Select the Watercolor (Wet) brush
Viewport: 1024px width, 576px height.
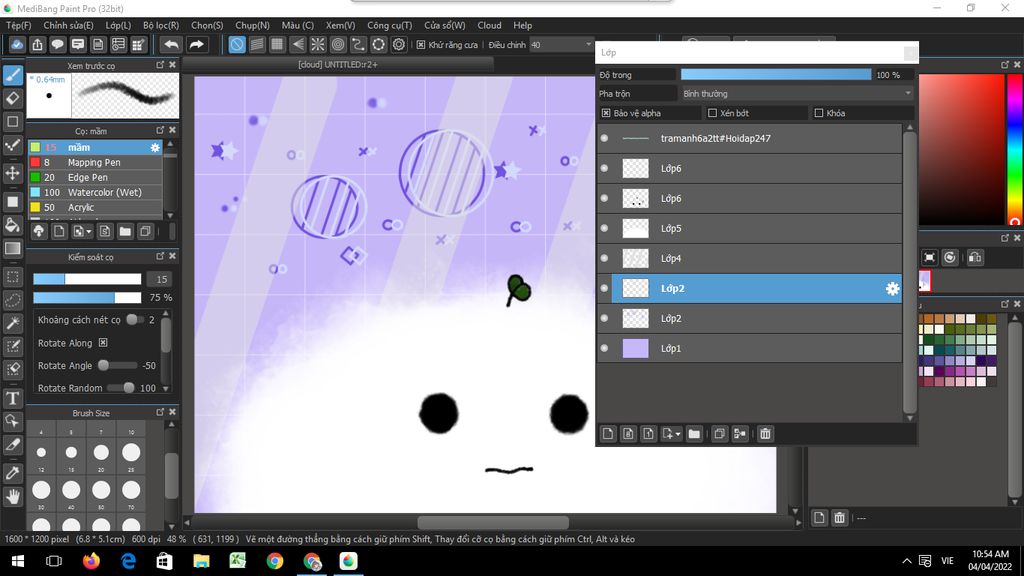[95, 193]
